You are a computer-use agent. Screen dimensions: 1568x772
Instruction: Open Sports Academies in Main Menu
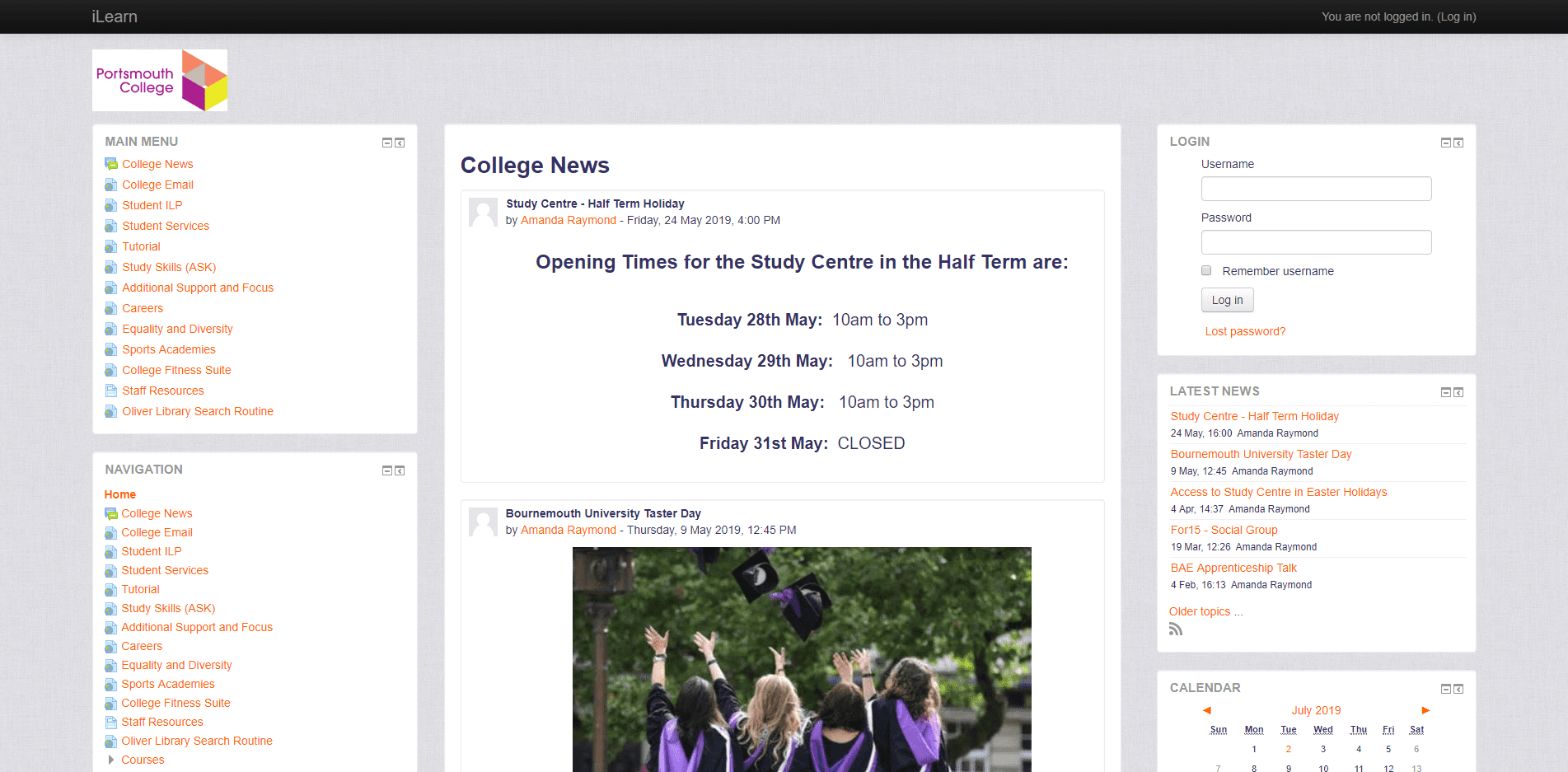coord(169,349)
